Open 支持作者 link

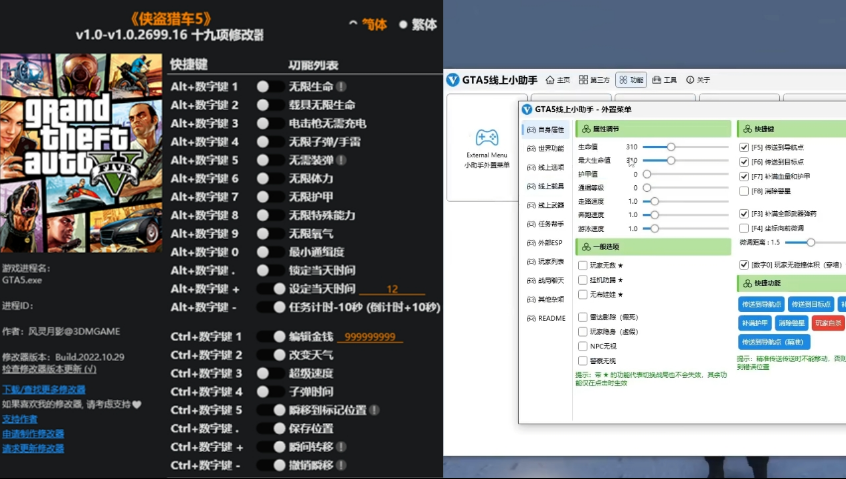20,419
